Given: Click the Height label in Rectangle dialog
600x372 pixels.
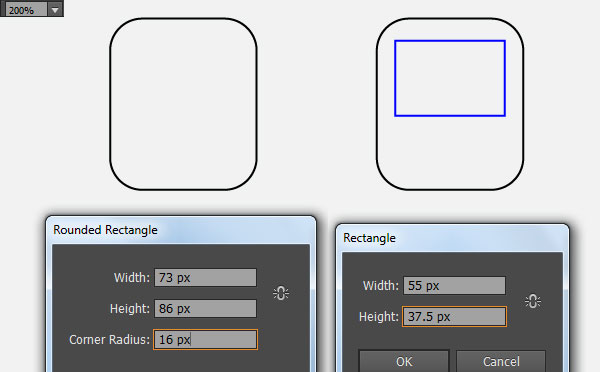Looking at the screenshot, I should point(379,317).
